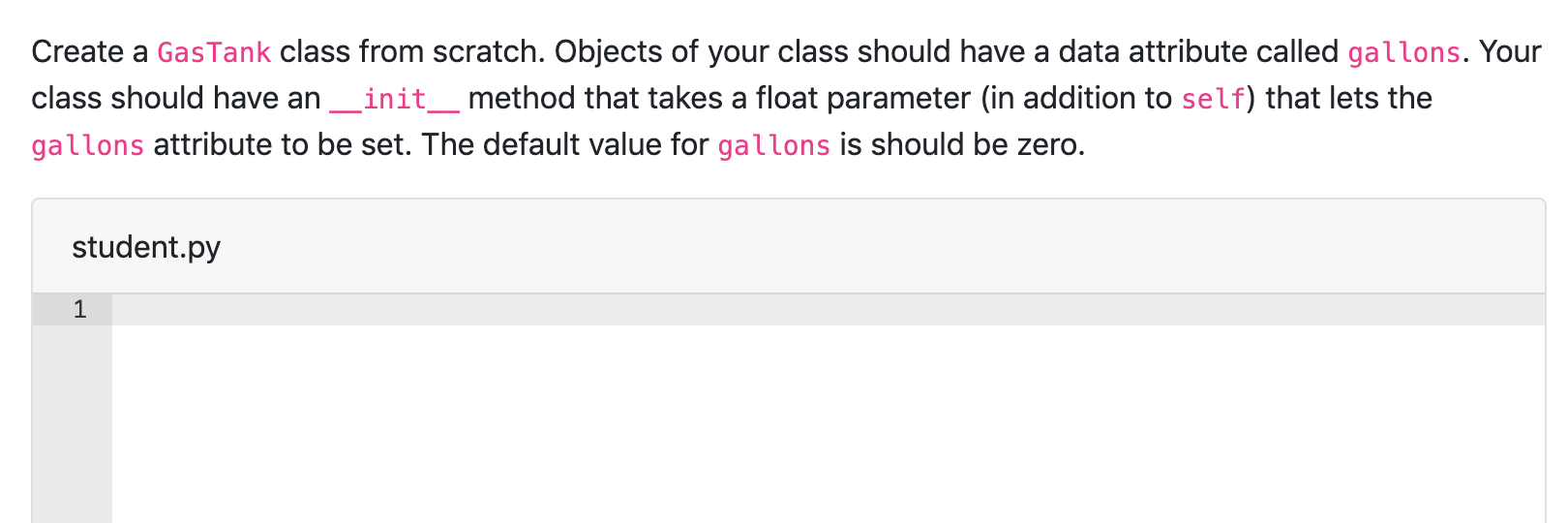Select the line number 1 in the gutter
The height and width of the screenshot is (523, 1568).
click(x=79, y=310)
